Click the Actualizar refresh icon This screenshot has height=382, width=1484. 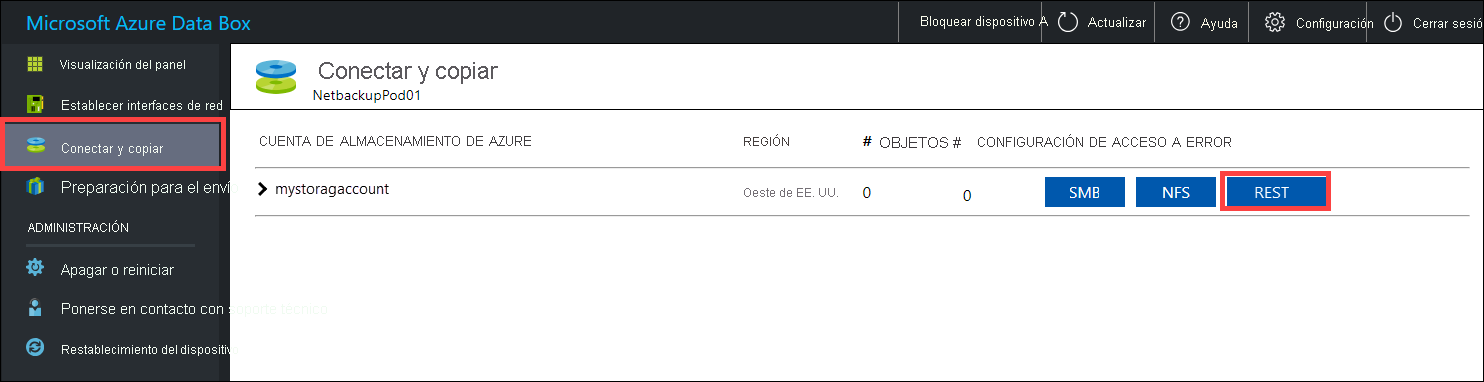[x=1067, y=22]
